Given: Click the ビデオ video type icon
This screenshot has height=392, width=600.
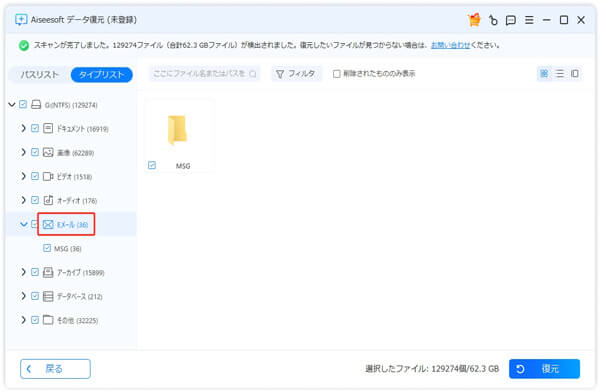Looking at the screenshot, I should point(48,176).
